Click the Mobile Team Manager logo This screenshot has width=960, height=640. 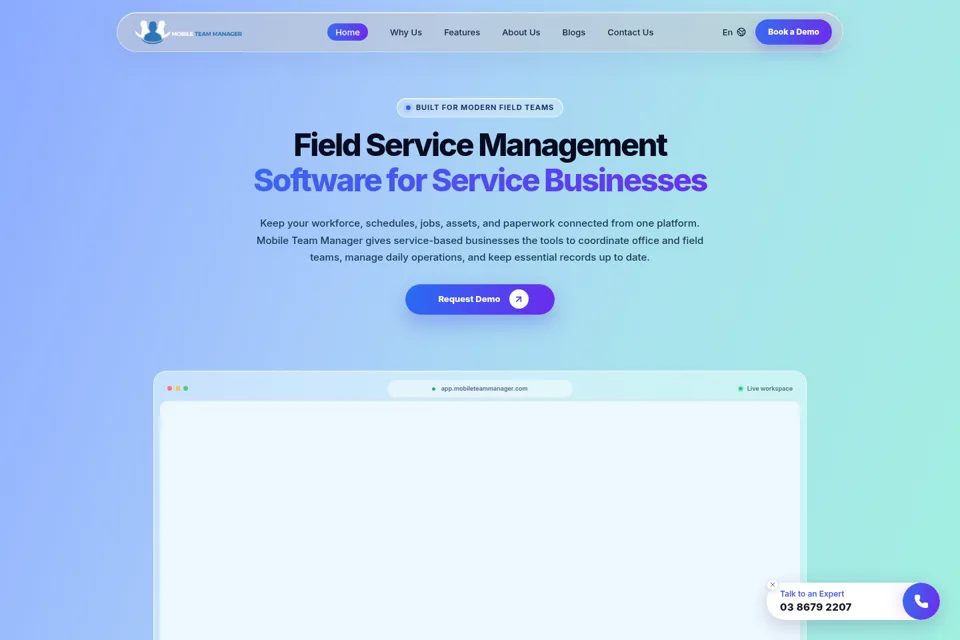[189, 32]
